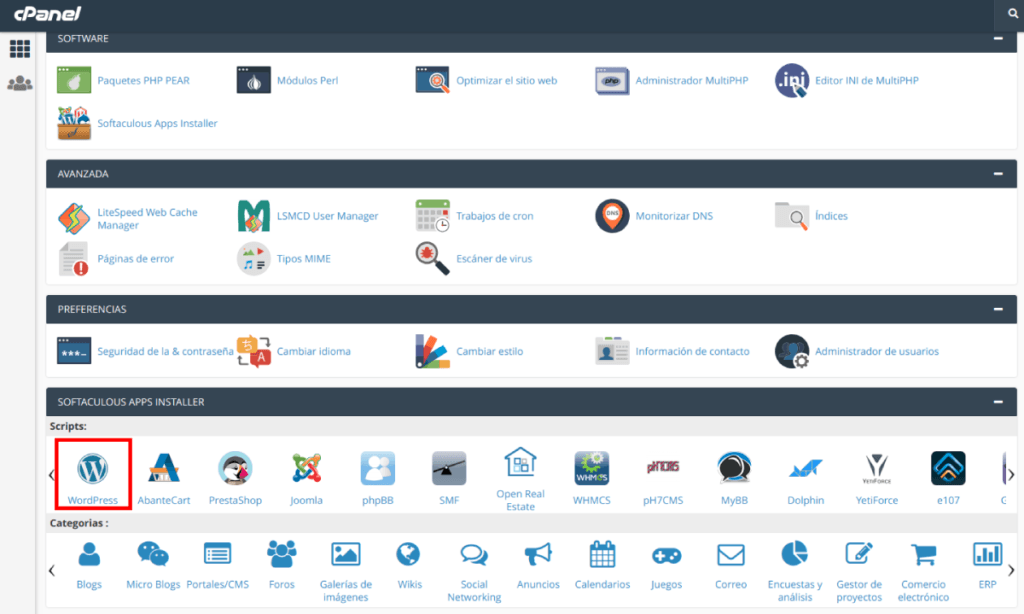Image resolution: width=1024 pixels, height=614 pixels.
Task: Open Editor INI de MultiPHP icon
Action: coord(792,80)
